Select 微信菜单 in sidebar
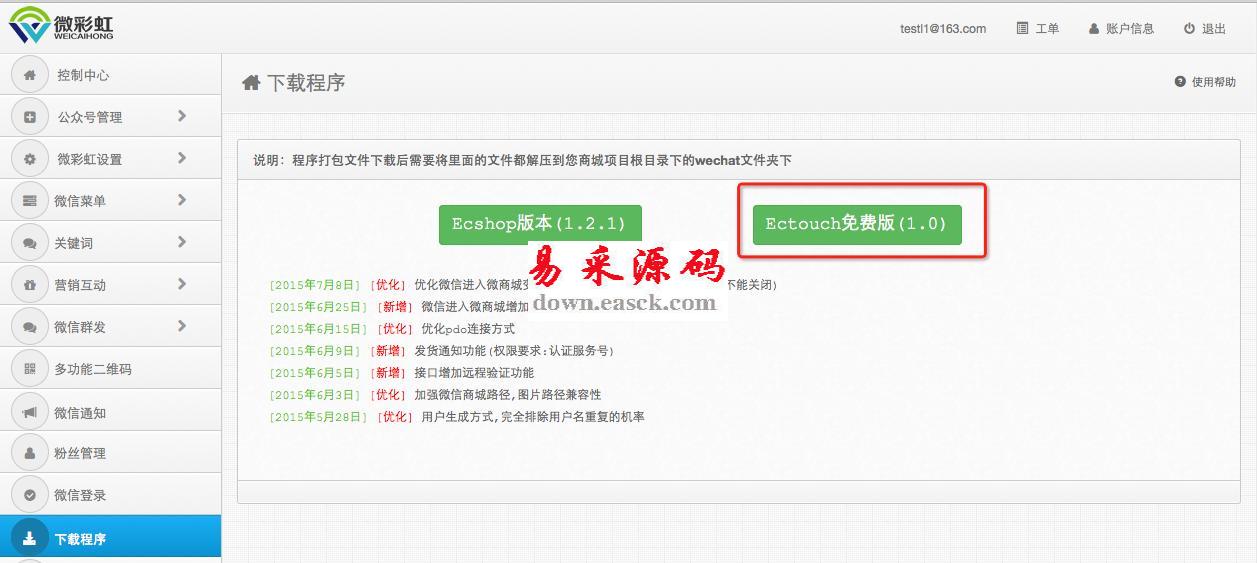This screenshot has width=1257, height=563. (110, 201)
